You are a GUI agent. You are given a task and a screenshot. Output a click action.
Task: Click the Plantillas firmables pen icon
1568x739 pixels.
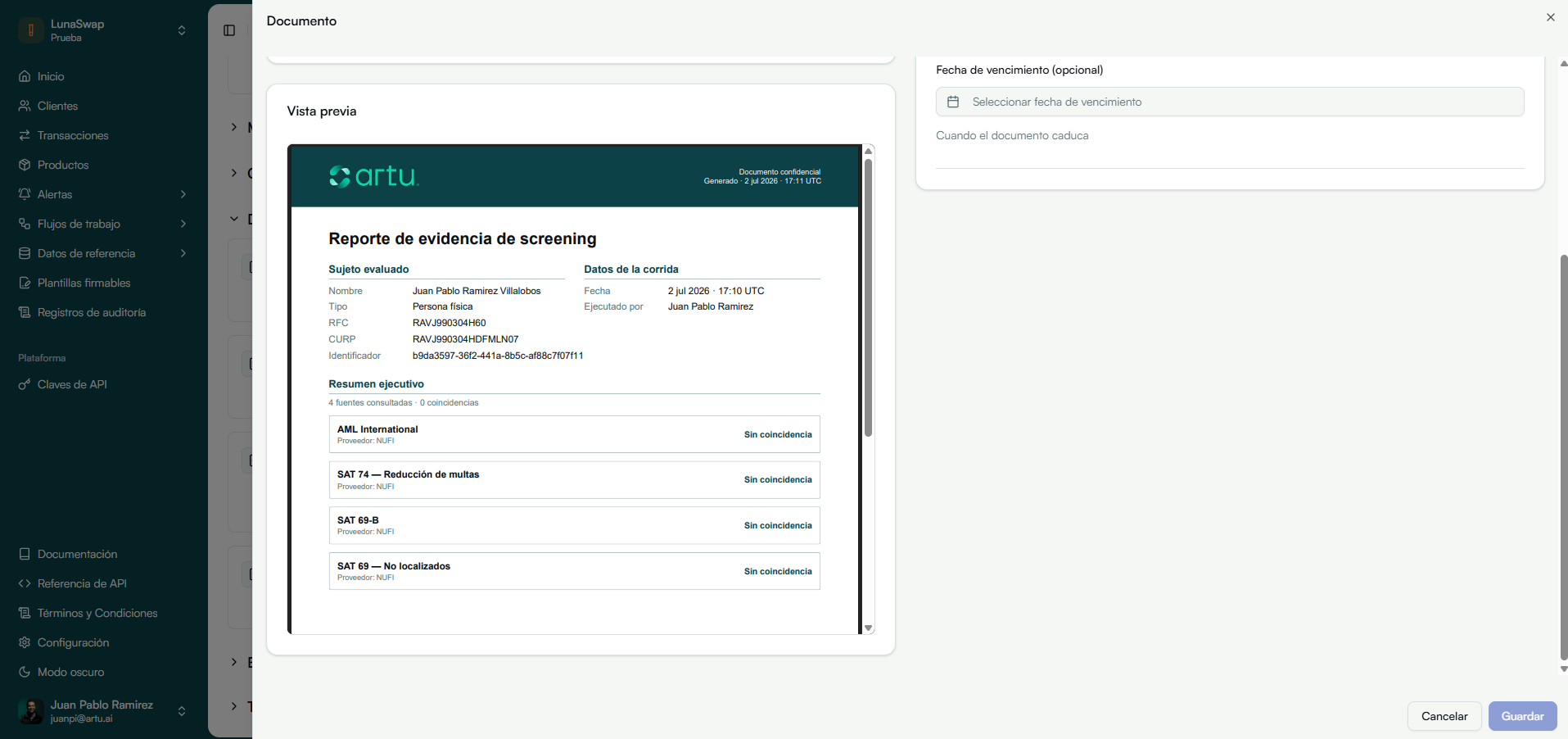tap(25, 283)
